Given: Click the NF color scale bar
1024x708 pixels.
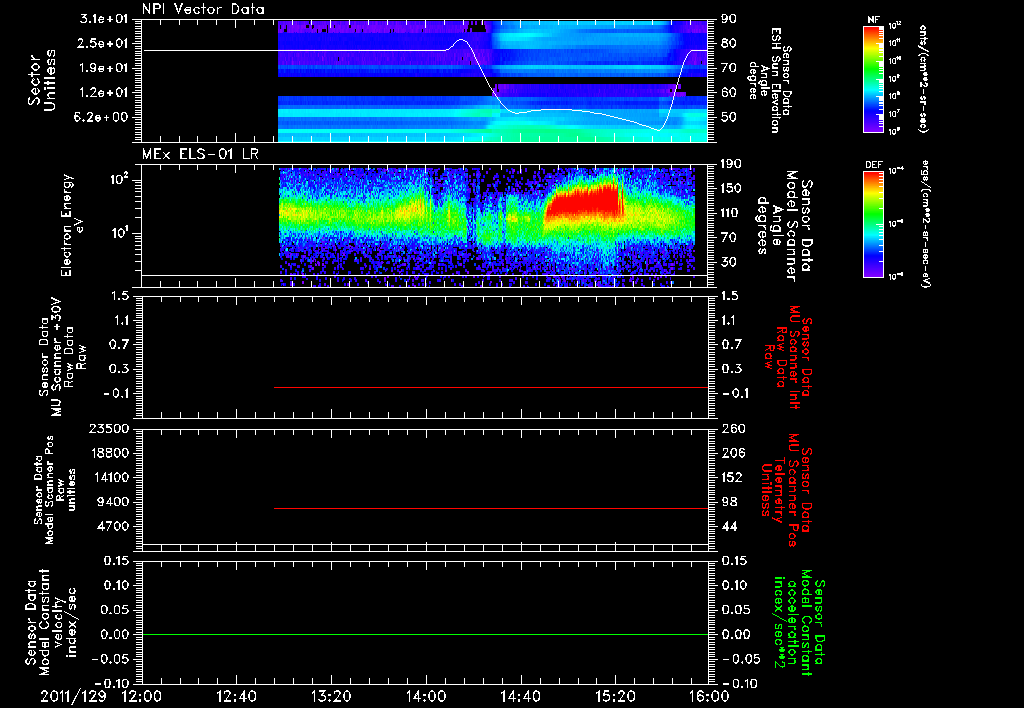Looking at the screenshot, I should pos(874,79).
